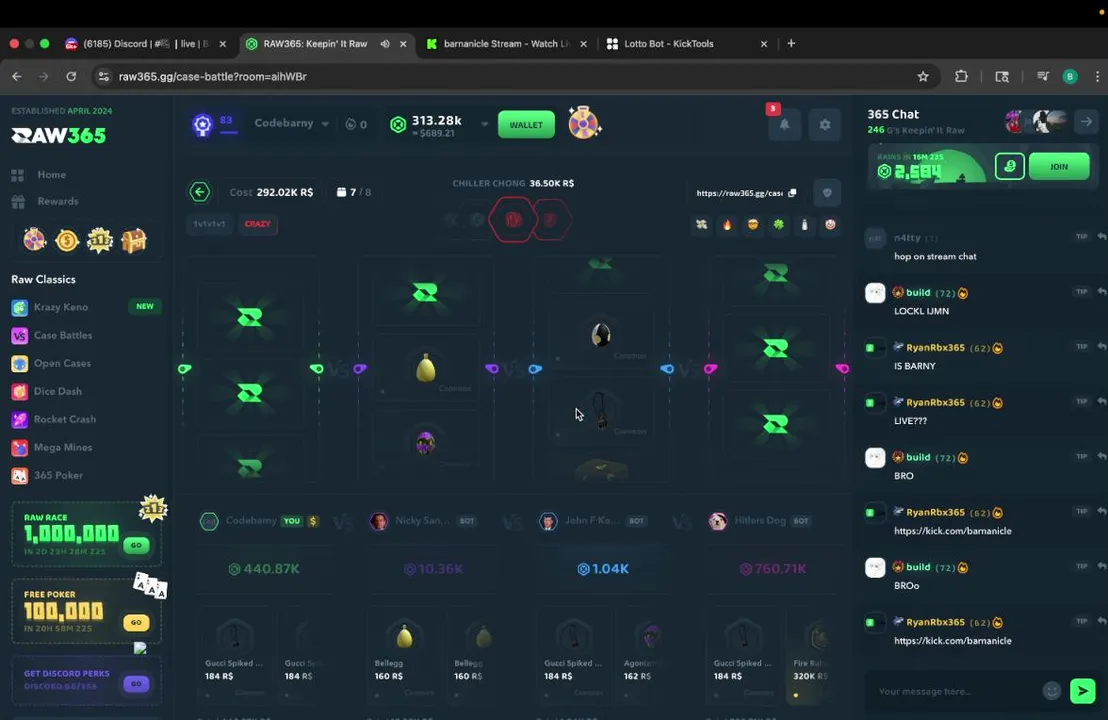Click the level 83 badge icon
1108x720 pixels.
(x=202, y=125)
